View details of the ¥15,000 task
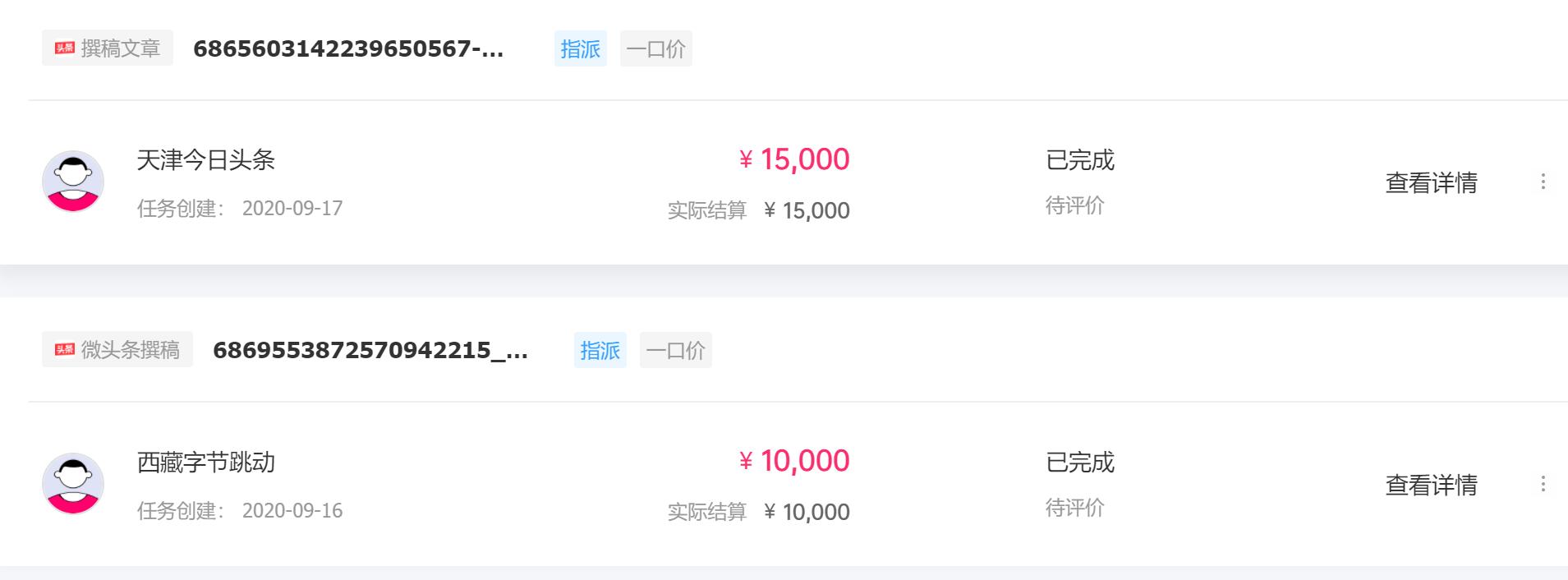This screenshot has height=580, width=1568. pyautogui.click(x=1431, y=182)
